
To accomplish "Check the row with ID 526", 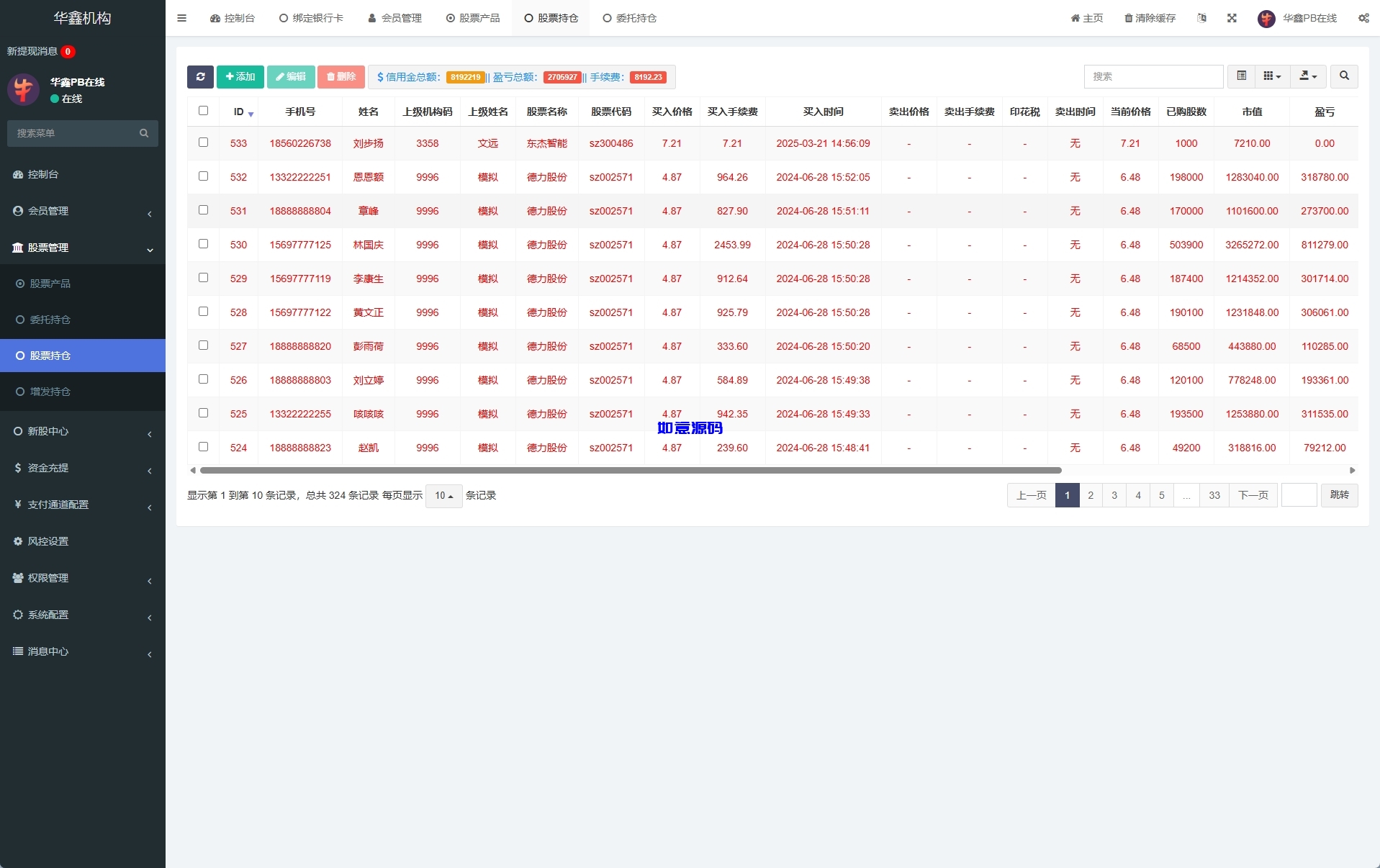I will pos(203,379).
